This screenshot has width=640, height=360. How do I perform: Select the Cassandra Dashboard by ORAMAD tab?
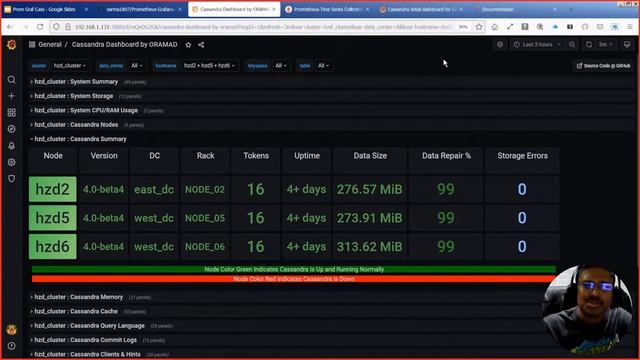(x=234, y=9)
